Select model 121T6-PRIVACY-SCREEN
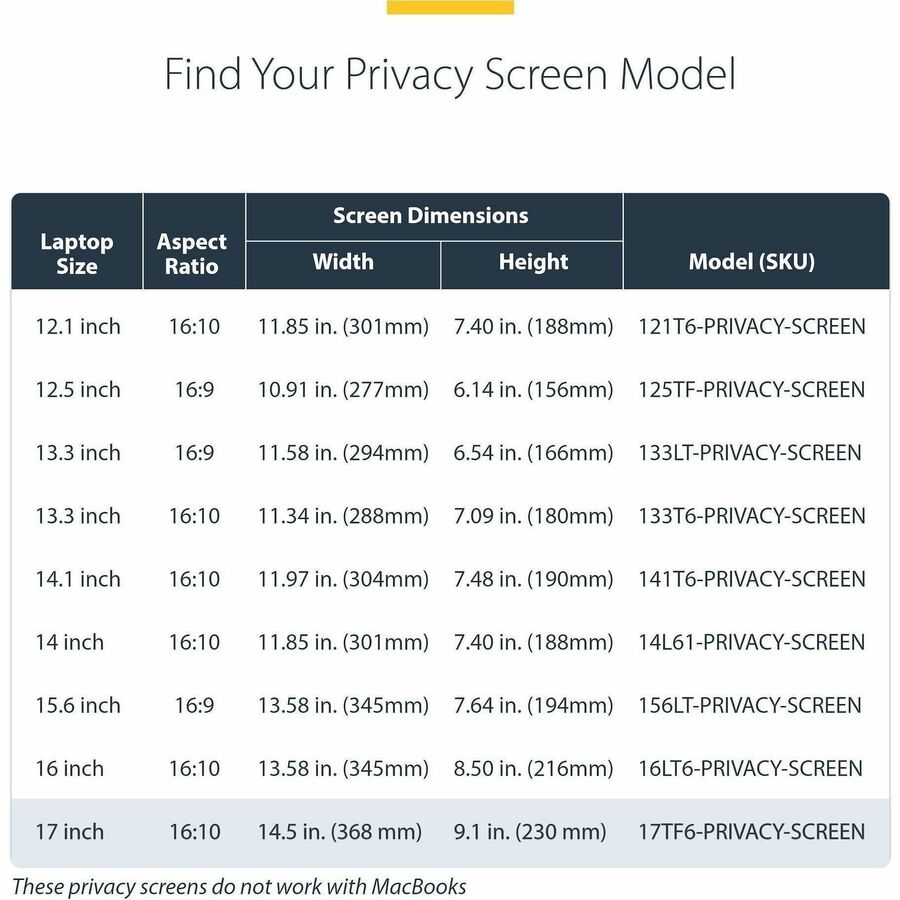The image size is (900, 900). 751,327
